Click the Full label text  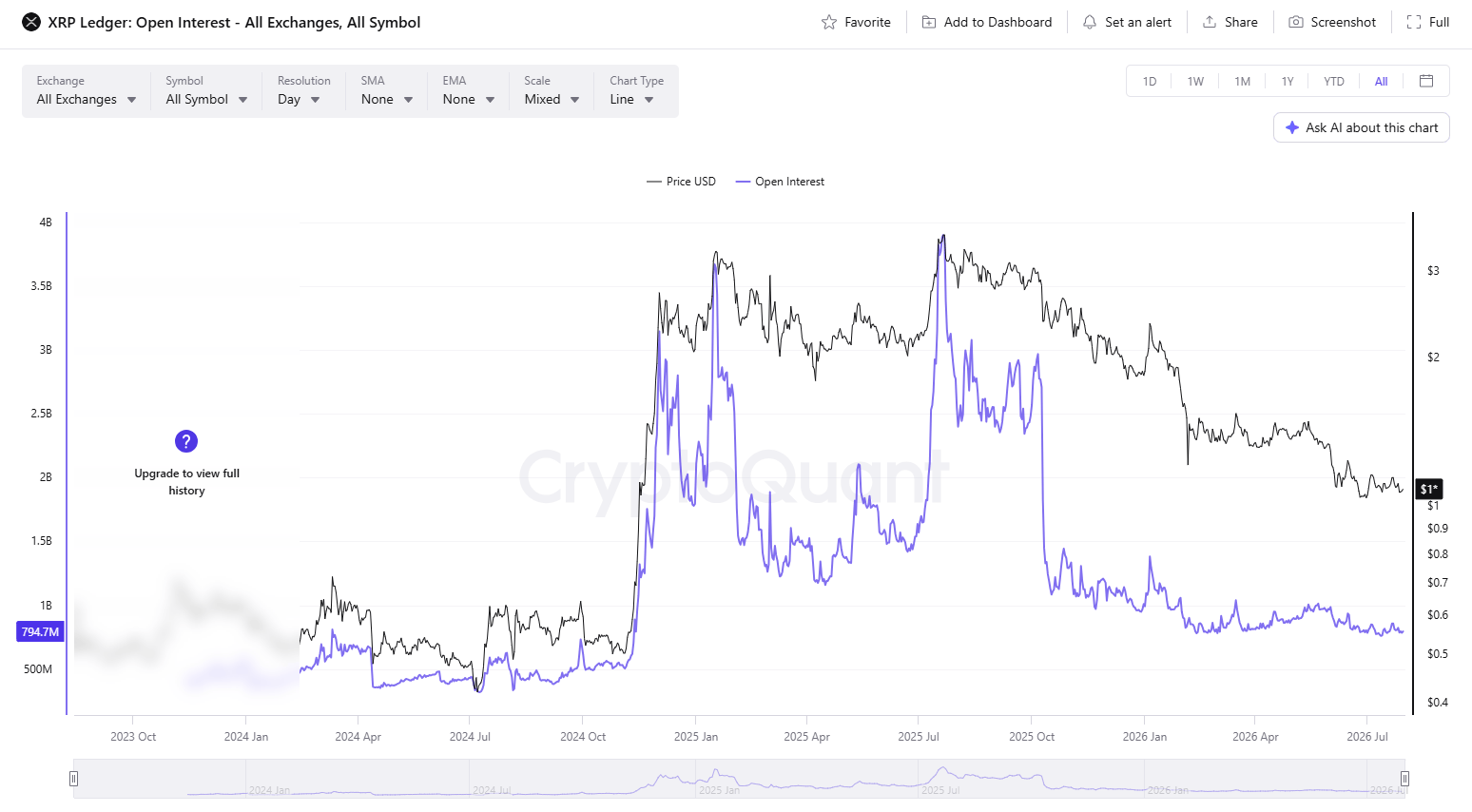1439,22
